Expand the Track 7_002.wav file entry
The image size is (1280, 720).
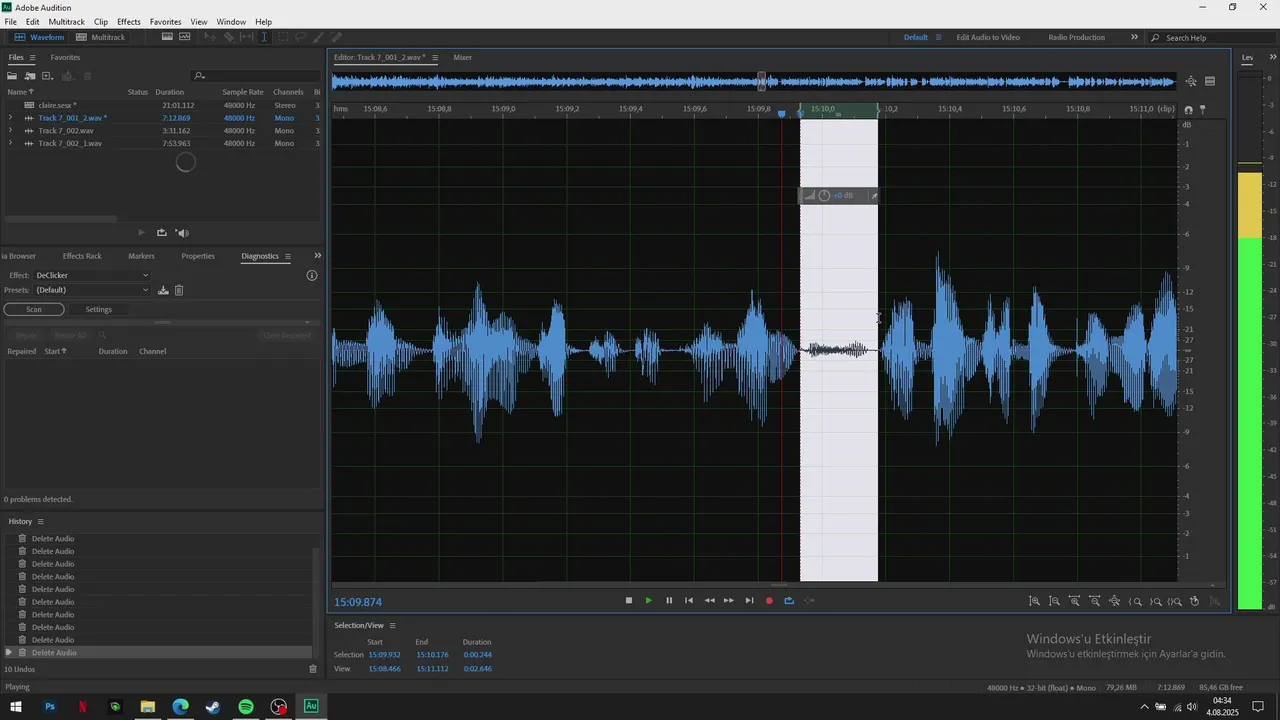(x=10, y=130)
